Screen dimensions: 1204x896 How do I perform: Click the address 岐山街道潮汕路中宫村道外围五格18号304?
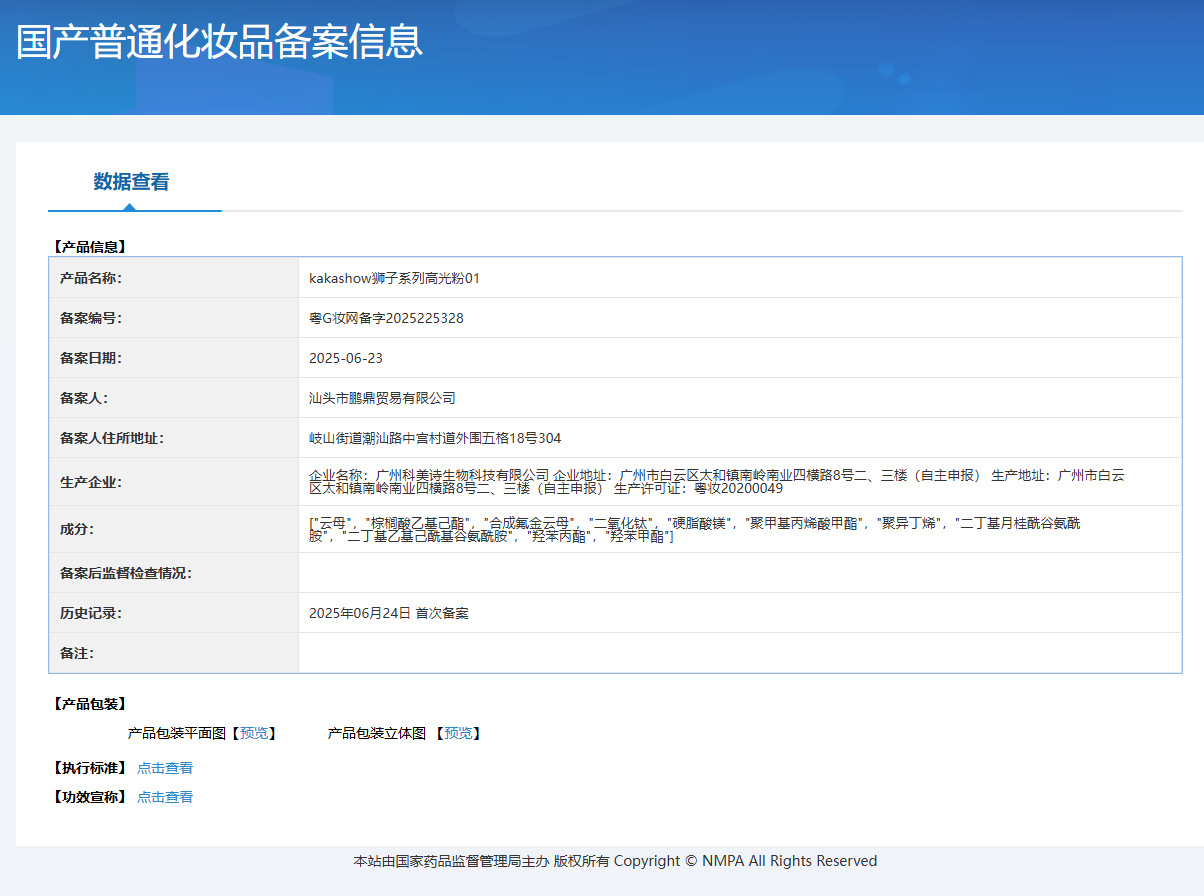pos(435,438)
